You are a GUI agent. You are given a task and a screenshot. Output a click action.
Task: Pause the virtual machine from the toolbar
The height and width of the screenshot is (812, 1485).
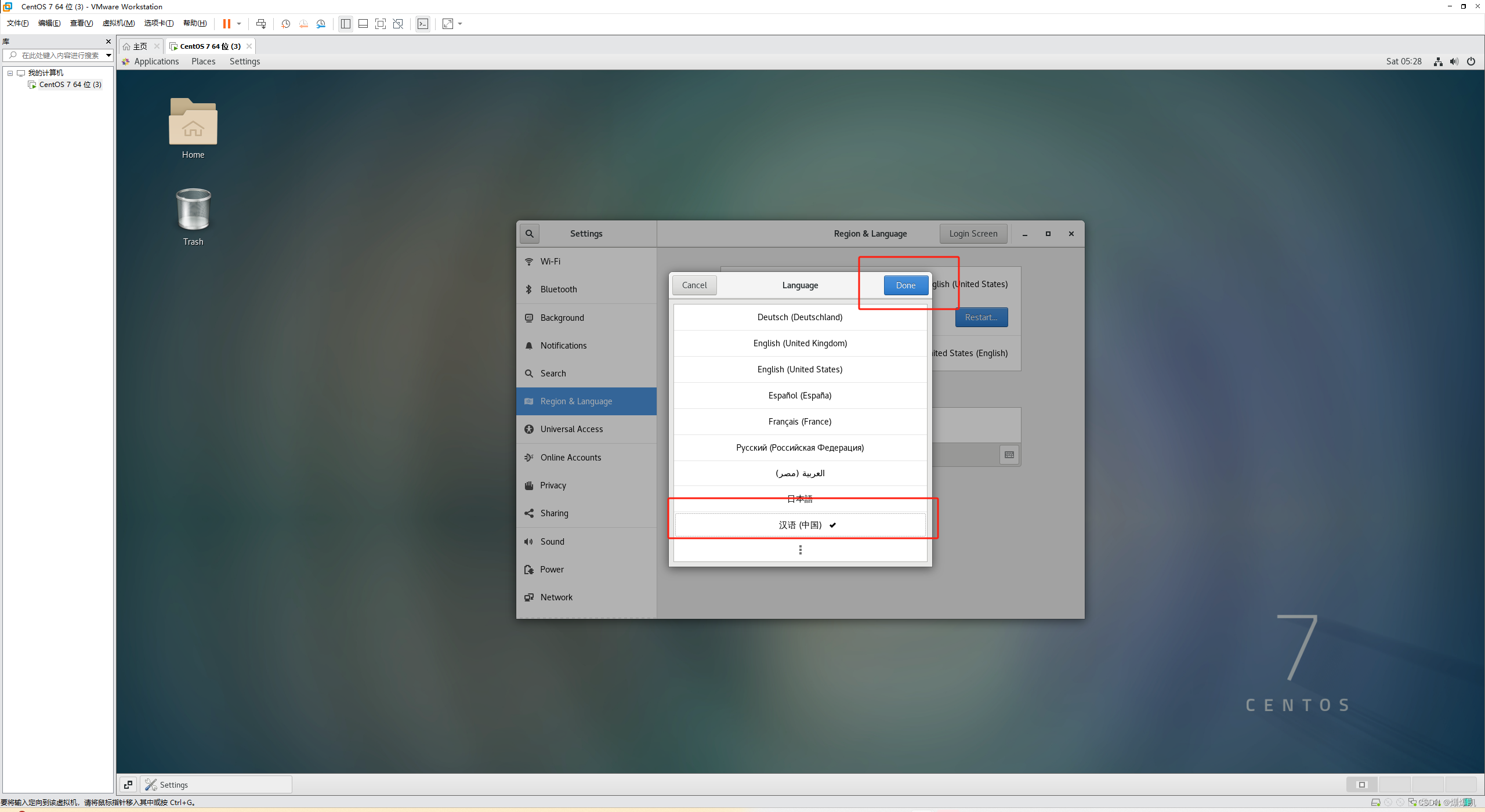pyautogui.click(x=227, y=24)
